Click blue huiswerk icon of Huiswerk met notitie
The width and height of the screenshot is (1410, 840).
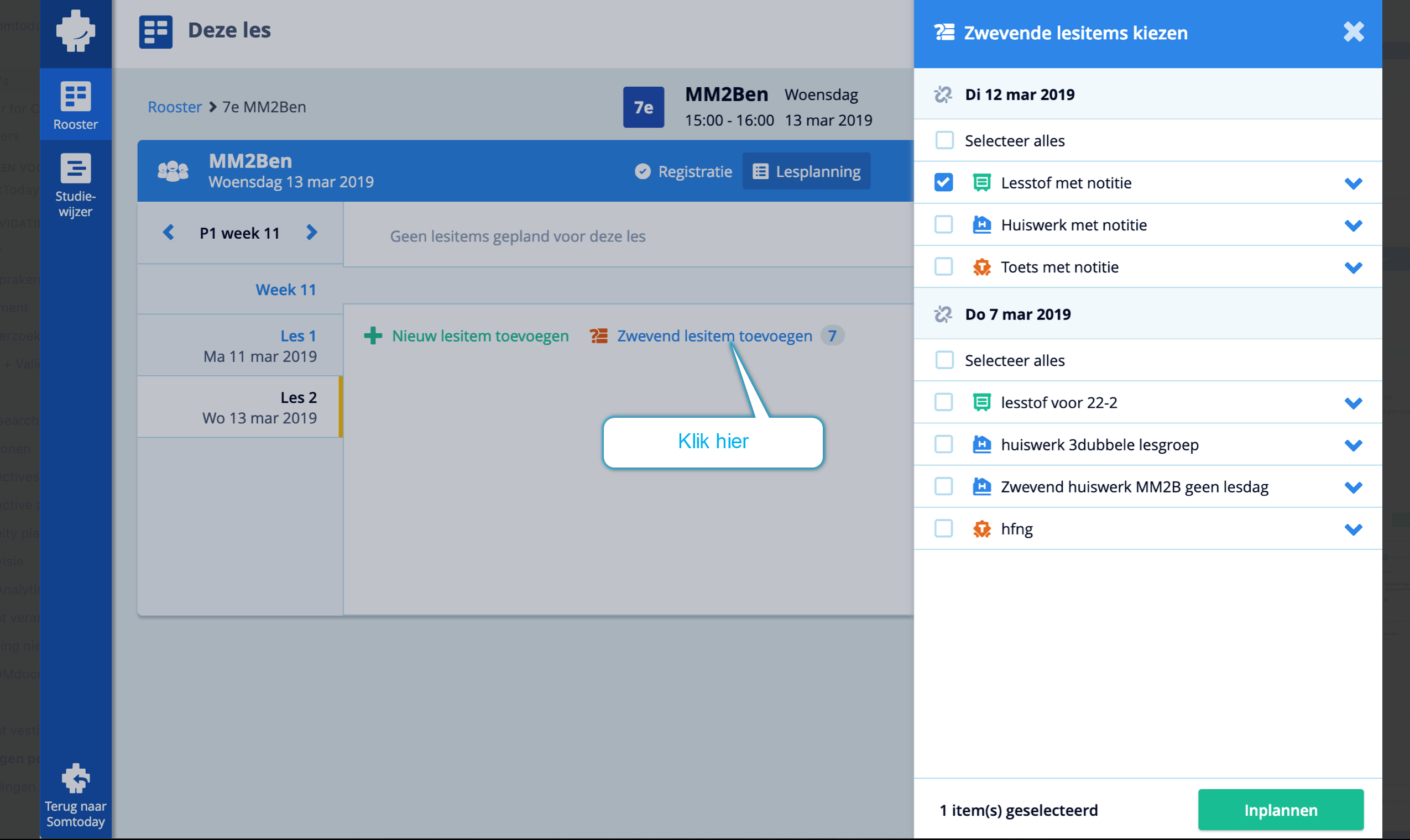(x=982, y=225)
